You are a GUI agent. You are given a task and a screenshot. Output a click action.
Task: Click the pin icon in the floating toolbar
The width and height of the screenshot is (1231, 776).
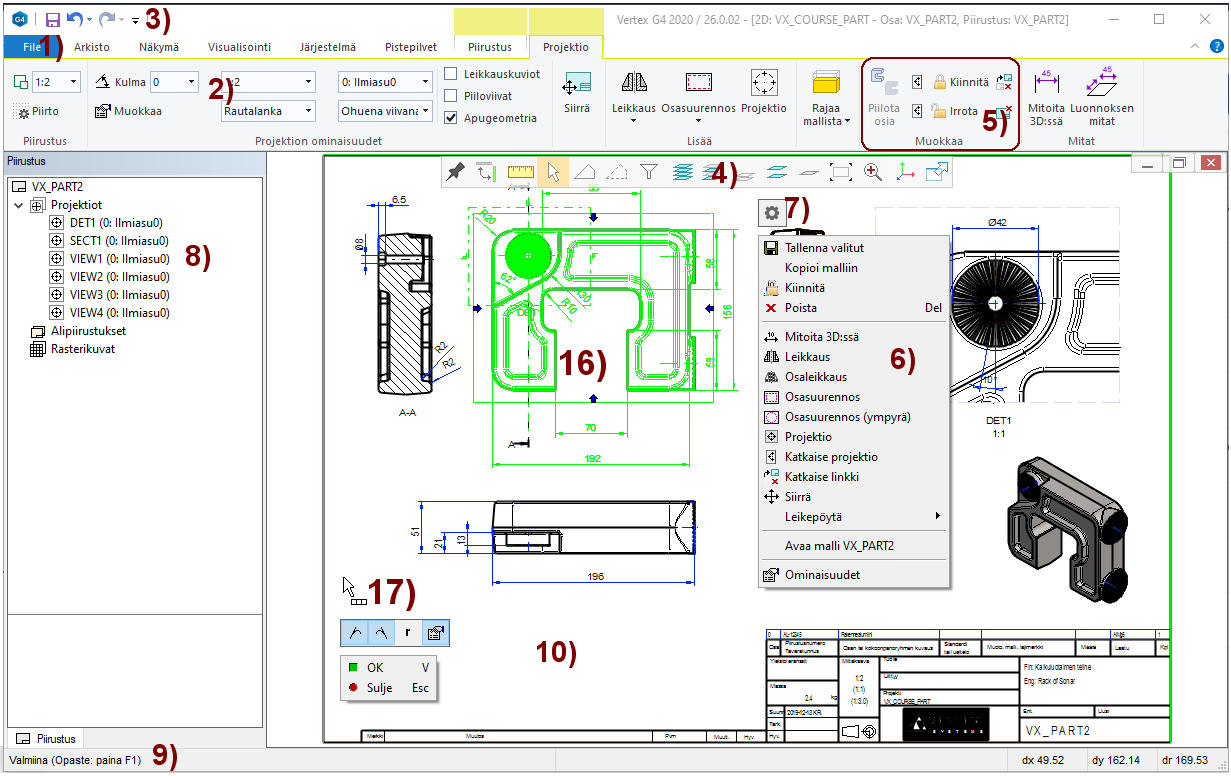(x=455, y=173)
